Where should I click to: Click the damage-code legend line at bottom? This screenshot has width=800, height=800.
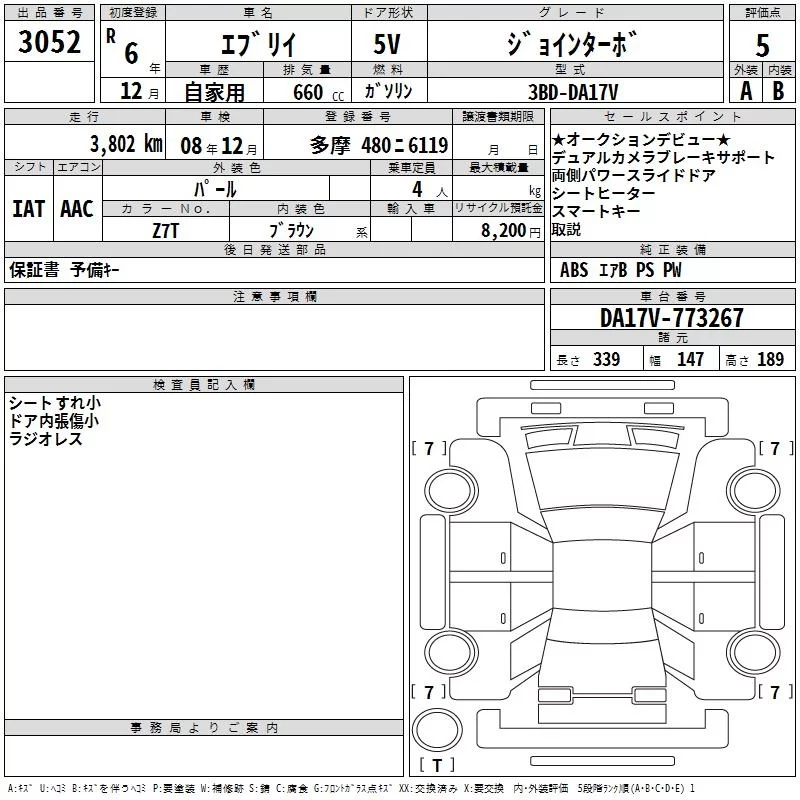point(351,788)
